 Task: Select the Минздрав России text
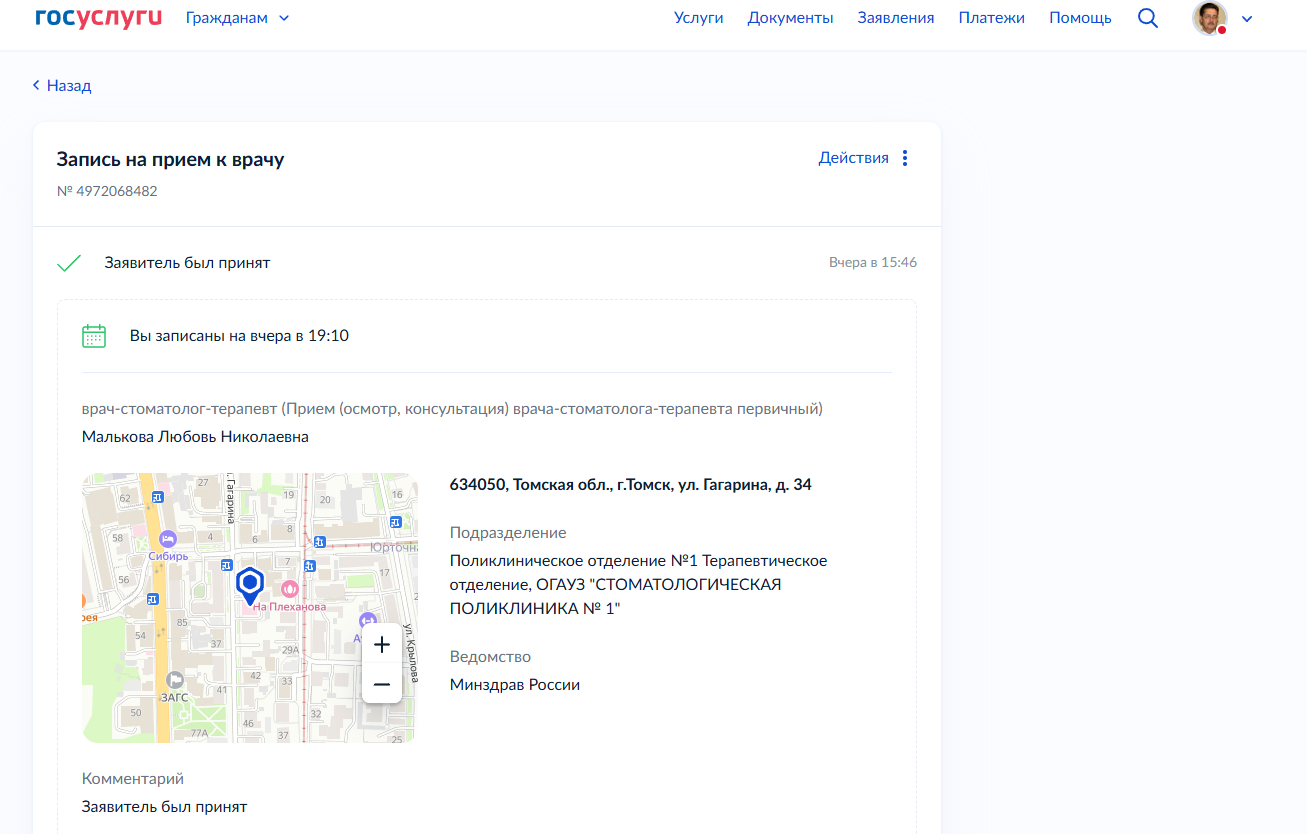click(x=515, y=685)
